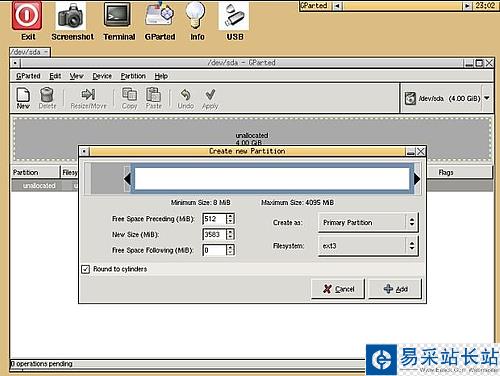Click the Free Space Following input field
This screenshot has width=500, height=376.
pyautogui.click(x=214, y=250)
